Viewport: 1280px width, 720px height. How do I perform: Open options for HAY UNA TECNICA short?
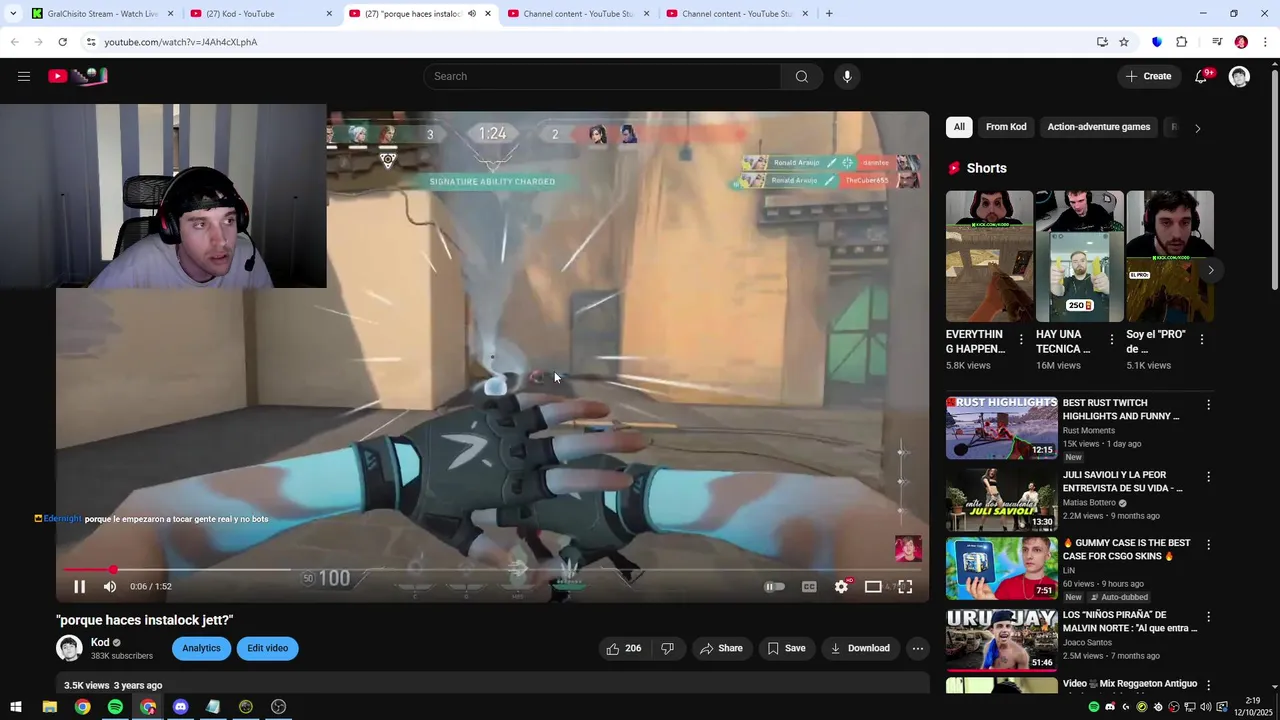[x=1111, y=340]
